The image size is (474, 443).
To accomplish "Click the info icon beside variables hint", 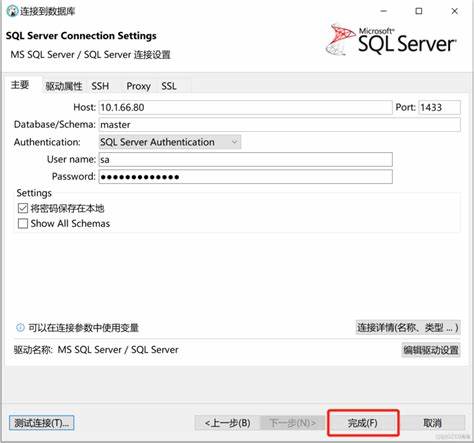I will pyautogui.click(x=20, y=327).
